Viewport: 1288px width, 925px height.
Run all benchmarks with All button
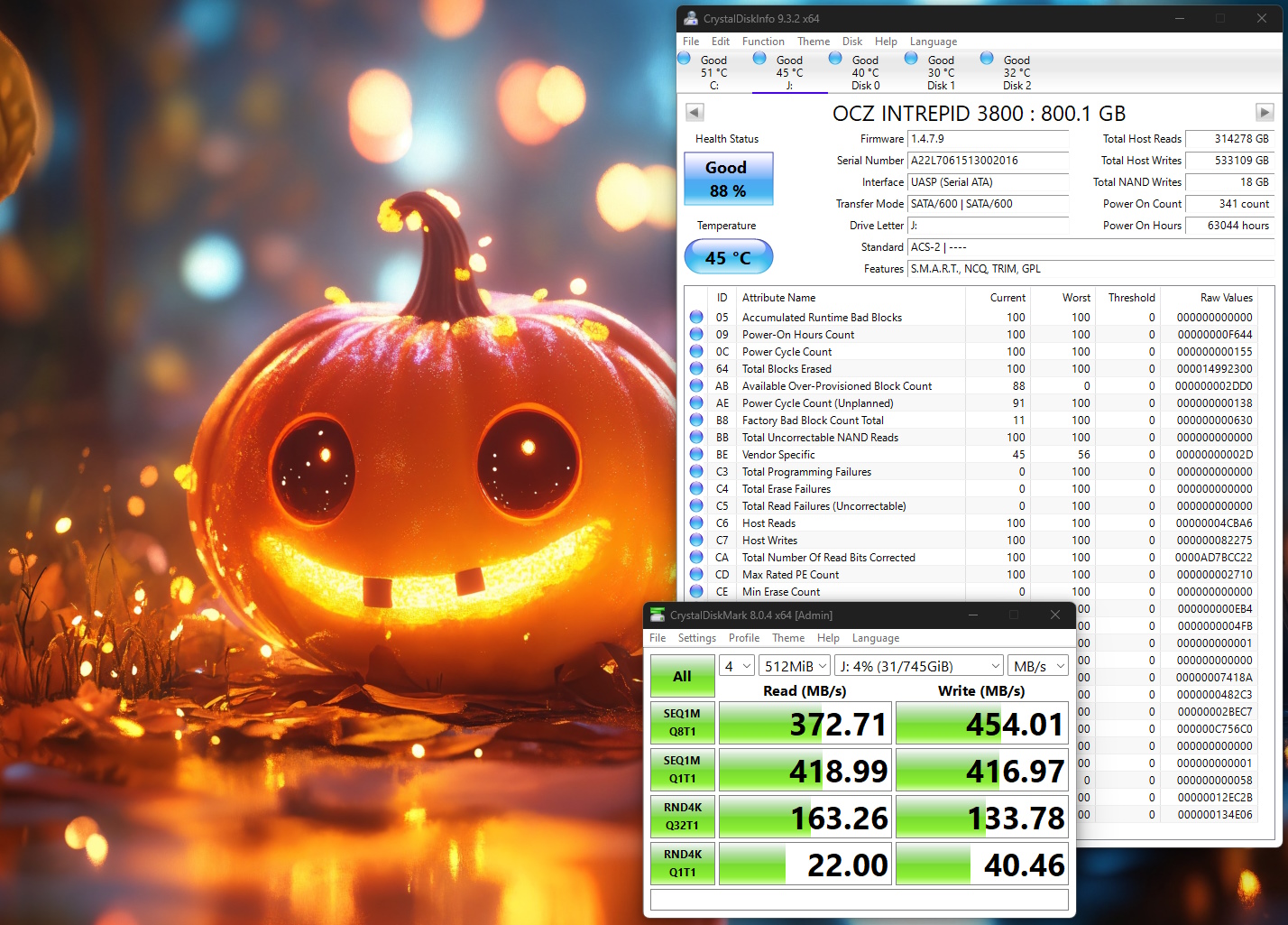tap(683, 676)
